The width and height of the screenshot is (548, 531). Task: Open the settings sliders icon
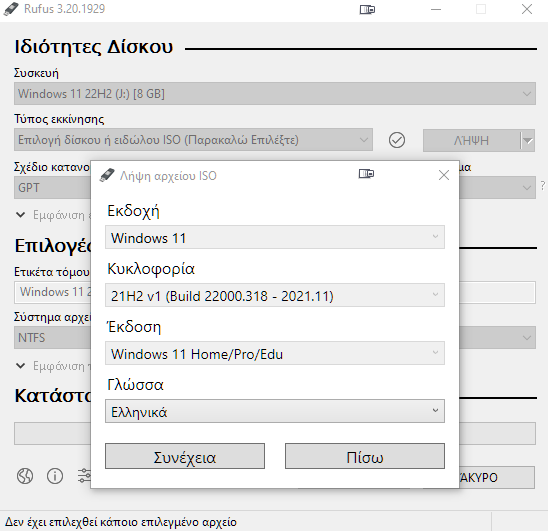pyautogui.click(x=84, y=476)
